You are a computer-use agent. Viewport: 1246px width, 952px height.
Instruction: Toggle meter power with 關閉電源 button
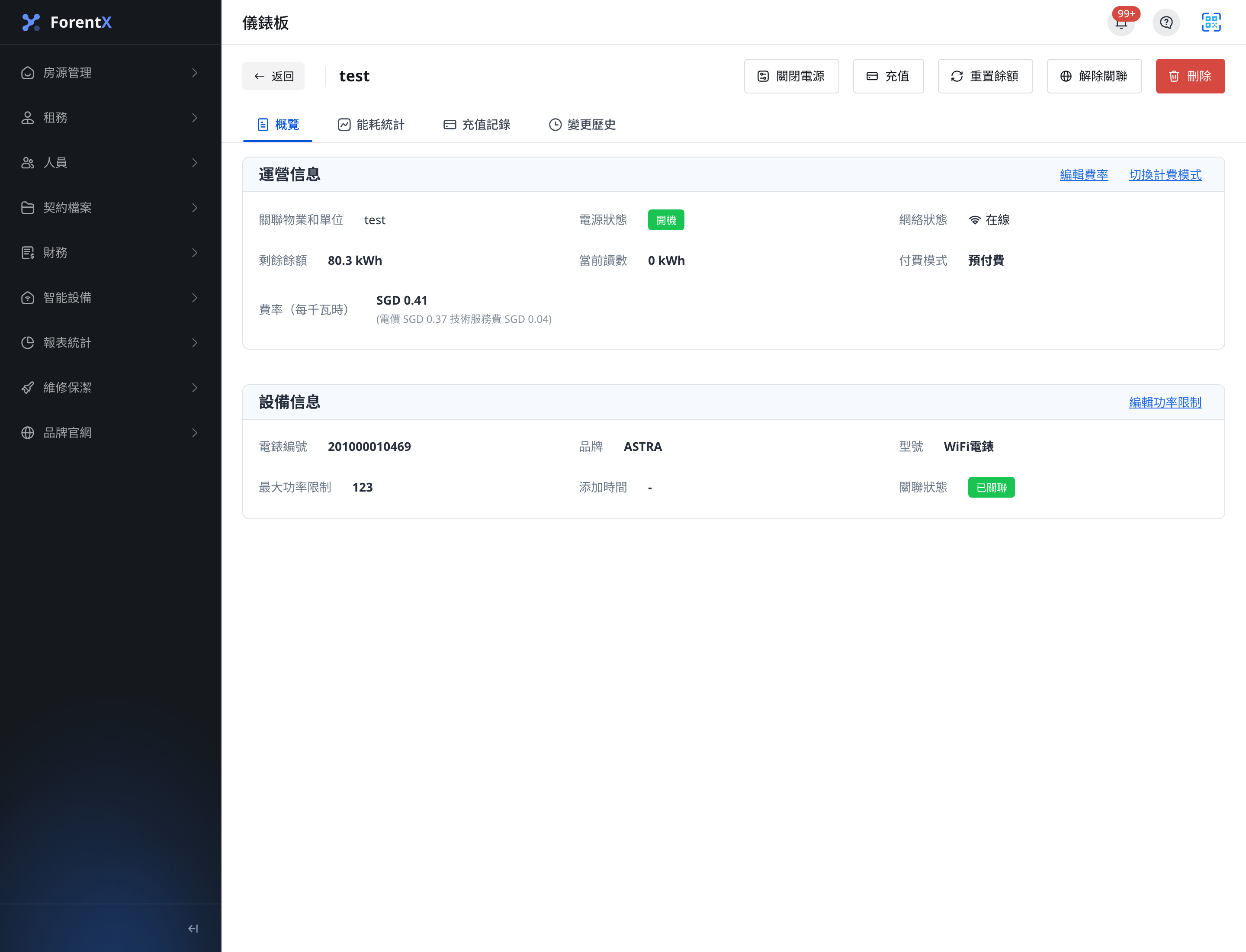[791, 76]
